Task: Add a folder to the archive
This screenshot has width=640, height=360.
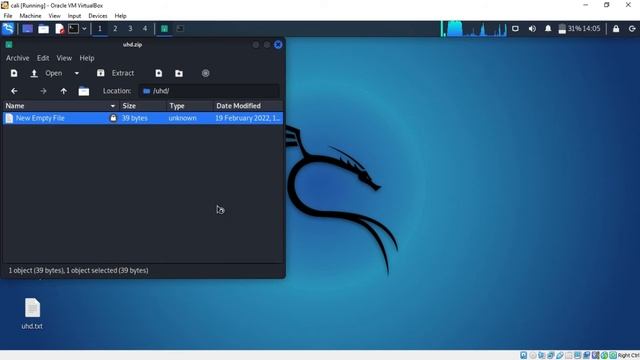Action: [179, 73]
